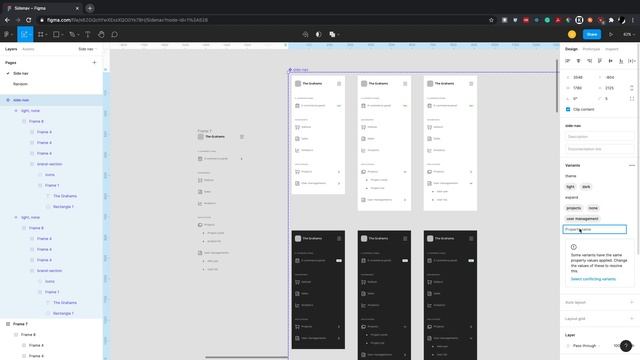
Task: Click the independent corners icon
Action: pyautogui.click(x=632, y=98)
